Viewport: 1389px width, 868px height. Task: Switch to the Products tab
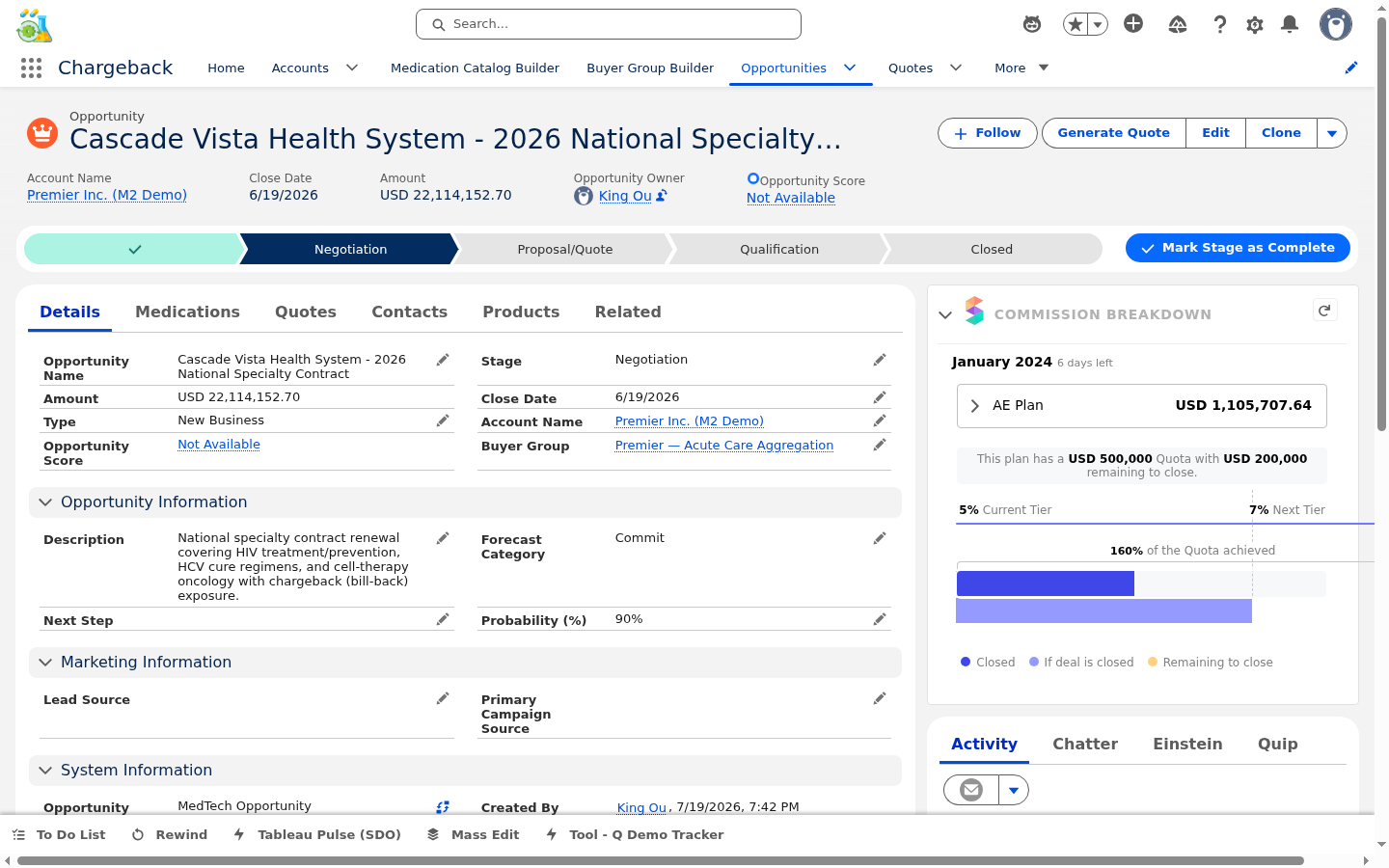521,312
